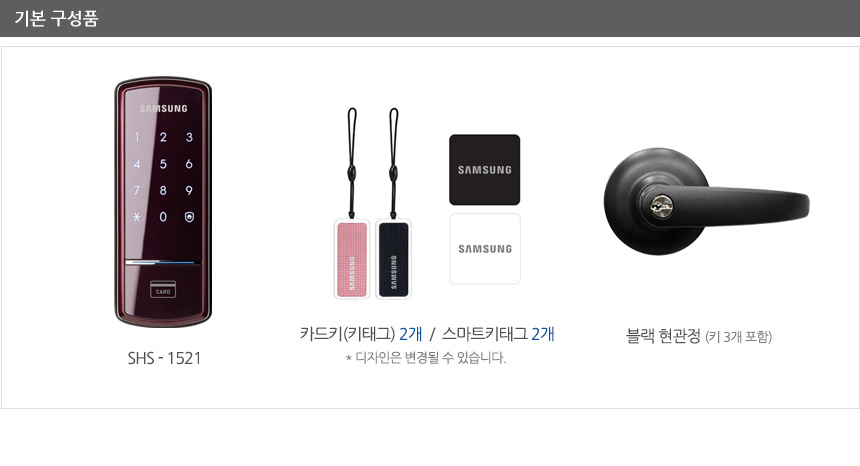Click the 기본 구성품 header title

[x=56, y=19]
